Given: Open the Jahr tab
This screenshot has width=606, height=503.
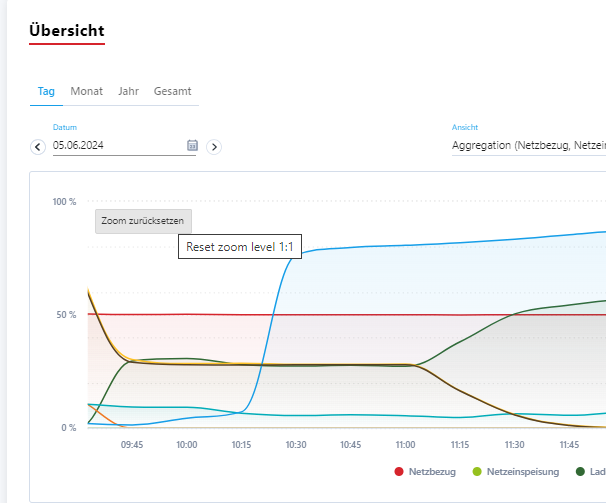Looking at the screenshot, I should pos(128,91).
